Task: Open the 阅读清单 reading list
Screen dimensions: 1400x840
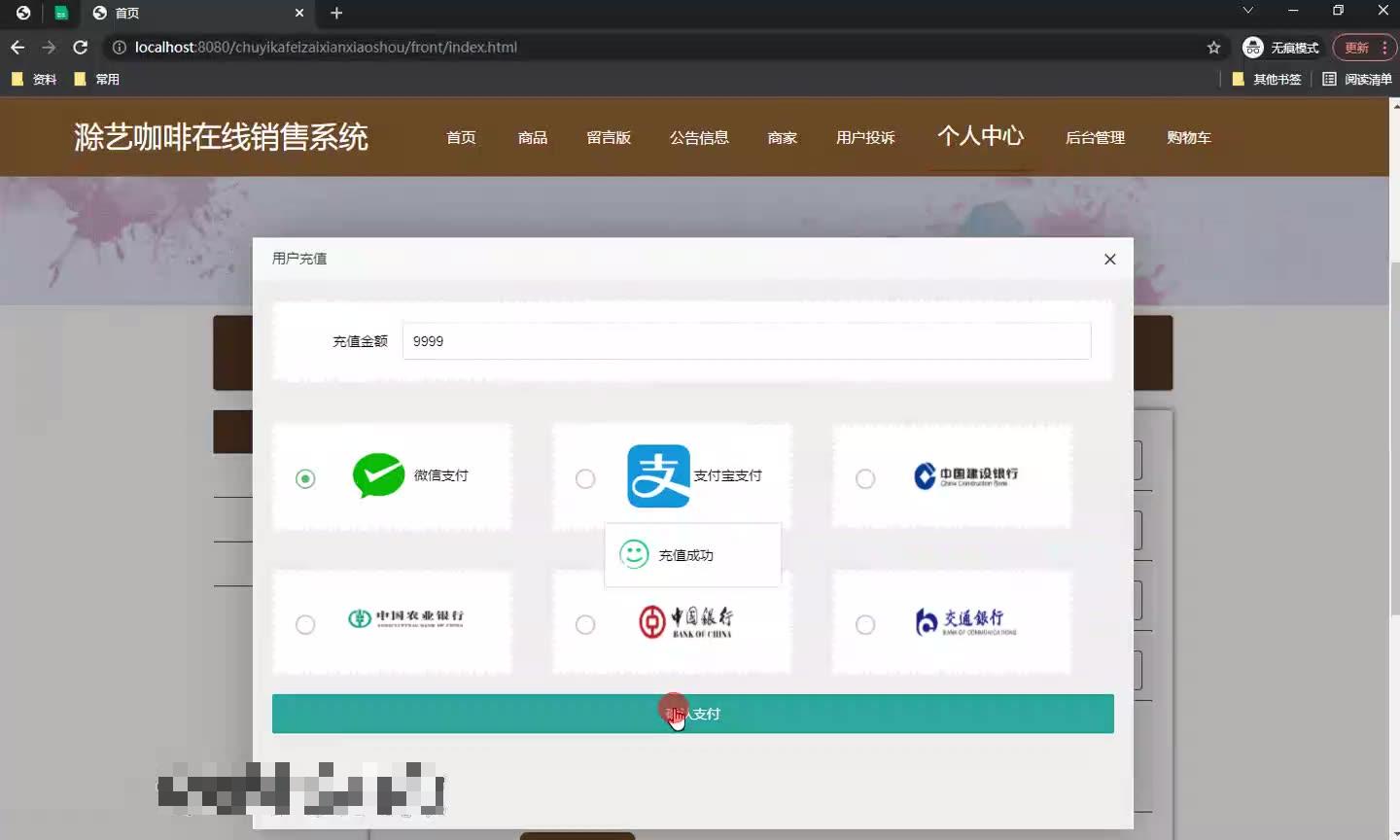Action: [x=1357, y=79]
